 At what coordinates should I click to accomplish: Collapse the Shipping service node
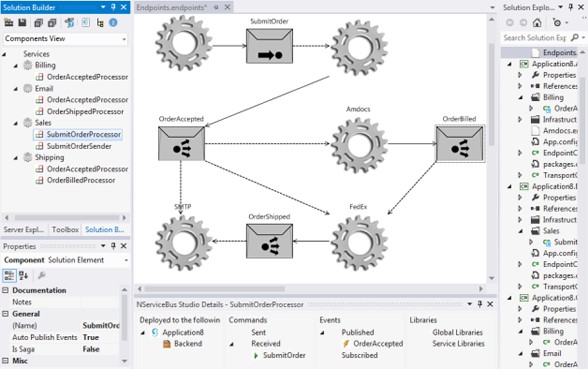(x=16, y=158)
